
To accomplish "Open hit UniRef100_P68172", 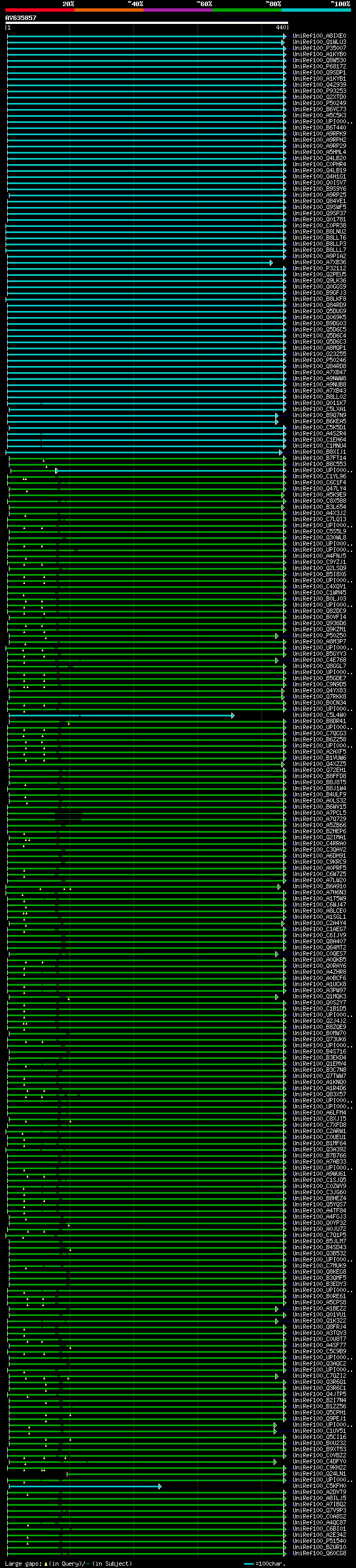I will click(x=319, y=66).
